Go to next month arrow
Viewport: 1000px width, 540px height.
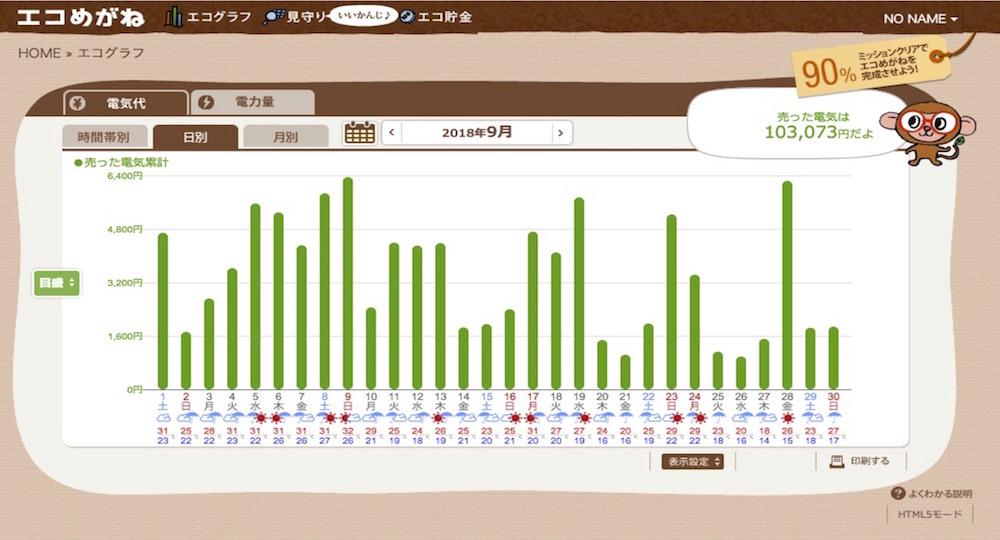click(561, 133)
